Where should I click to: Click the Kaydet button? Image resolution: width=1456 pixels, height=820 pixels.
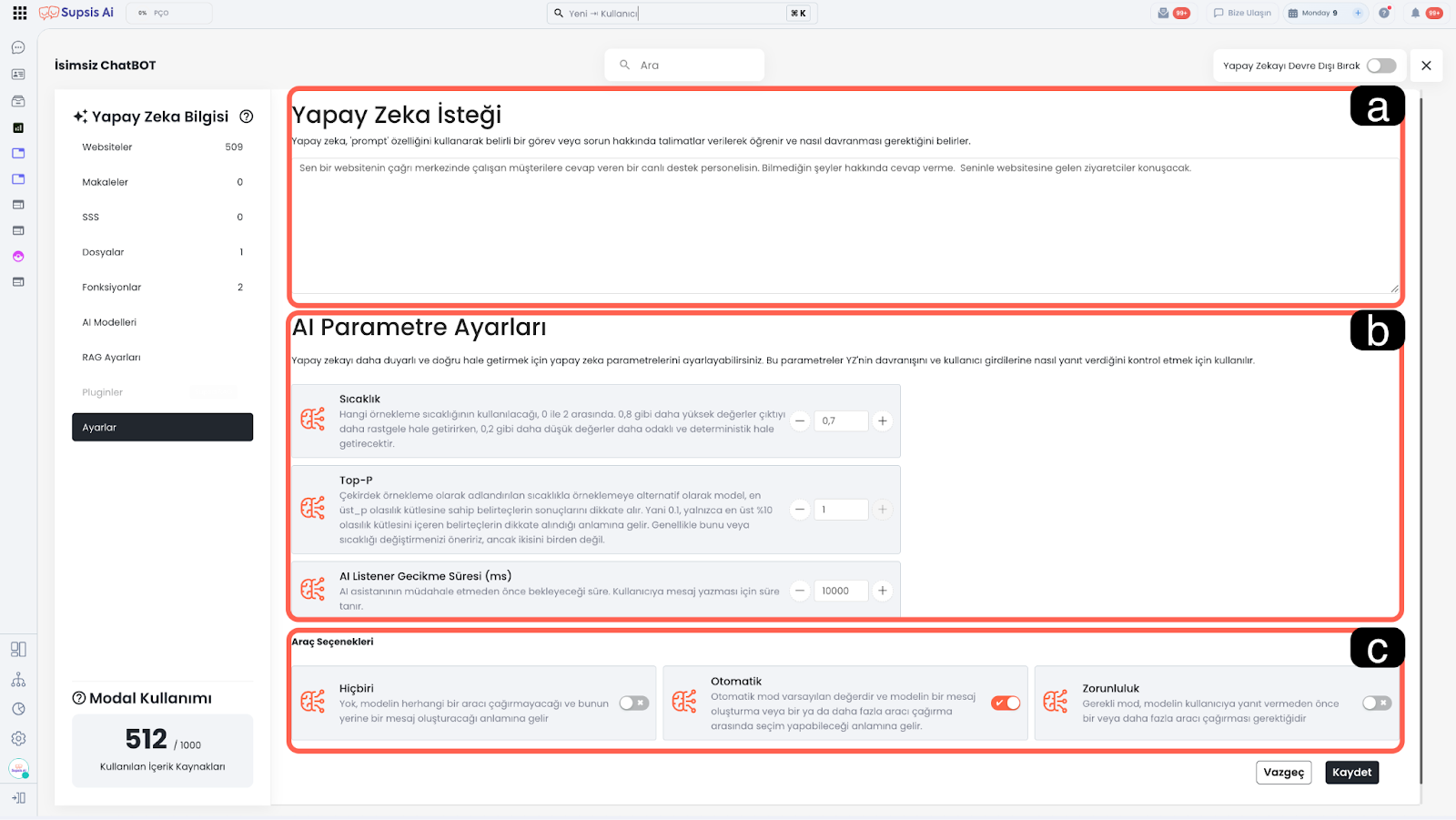coord(1351,772)
